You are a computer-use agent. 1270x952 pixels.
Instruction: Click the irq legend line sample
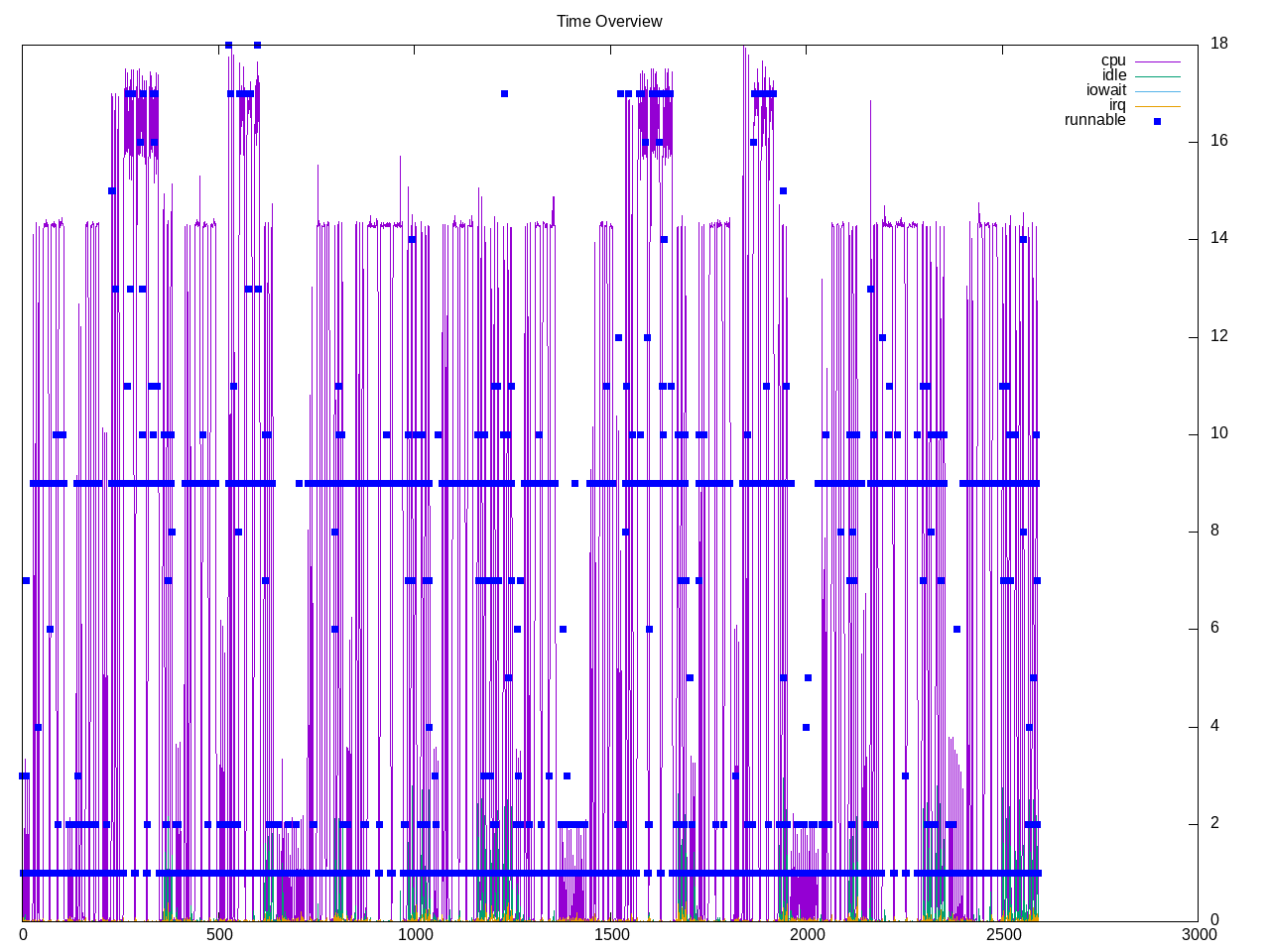[x=1157, y=106]
